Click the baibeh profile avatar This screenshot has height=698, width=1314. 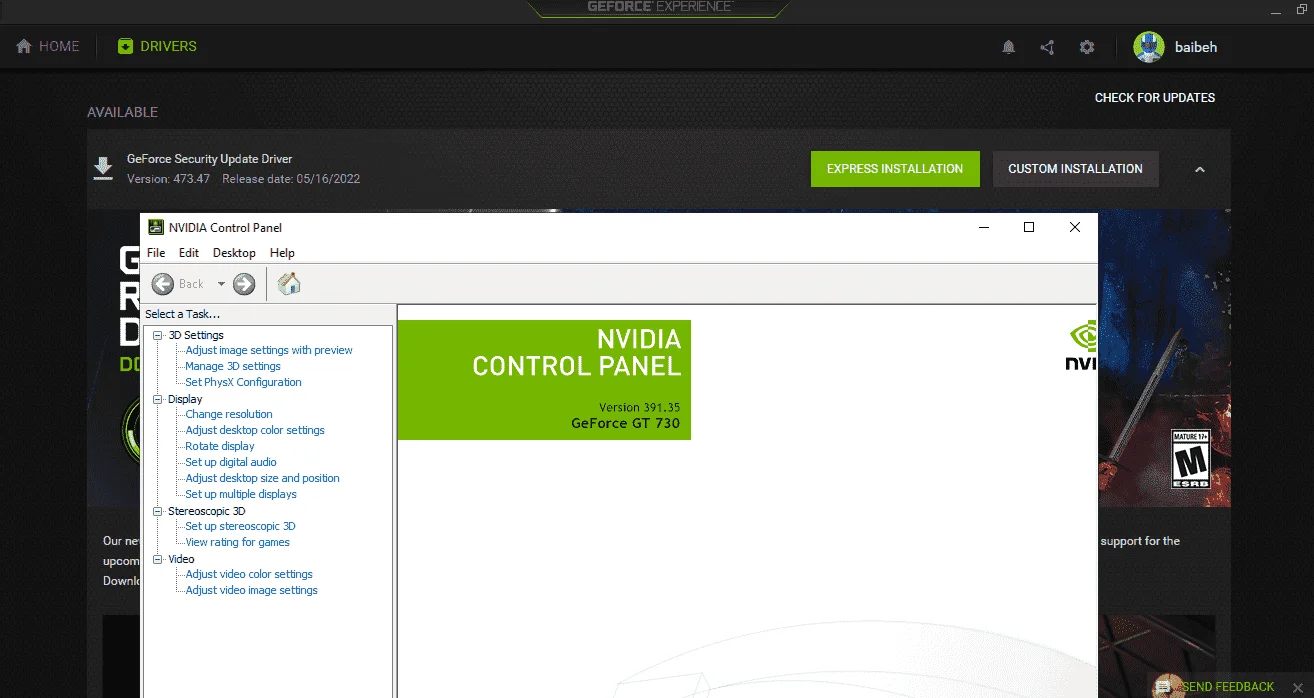1149,47
